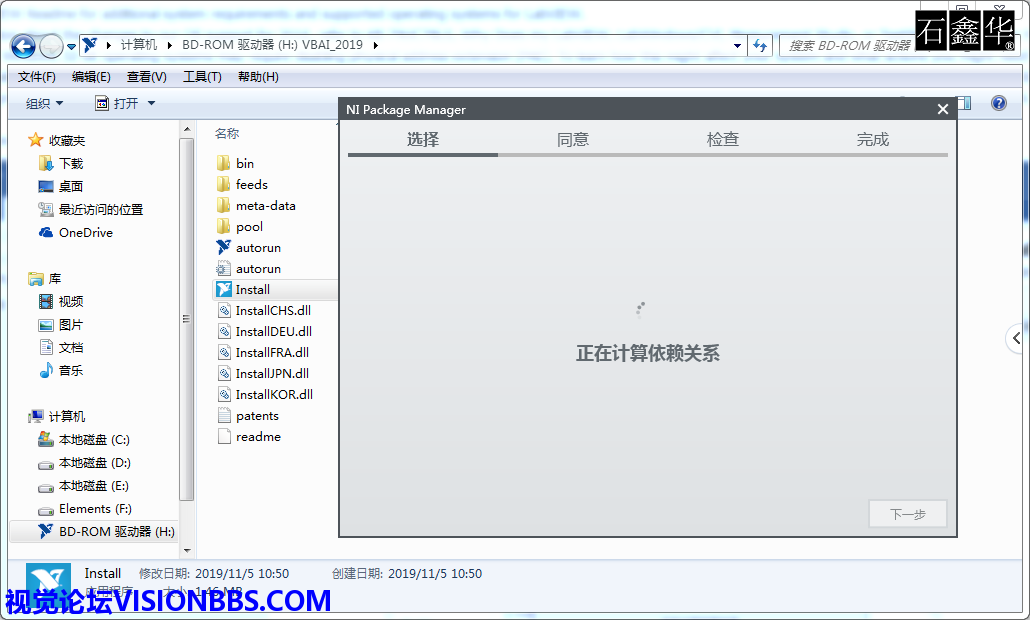Open the 查看(V) menu

coord(146,77)
